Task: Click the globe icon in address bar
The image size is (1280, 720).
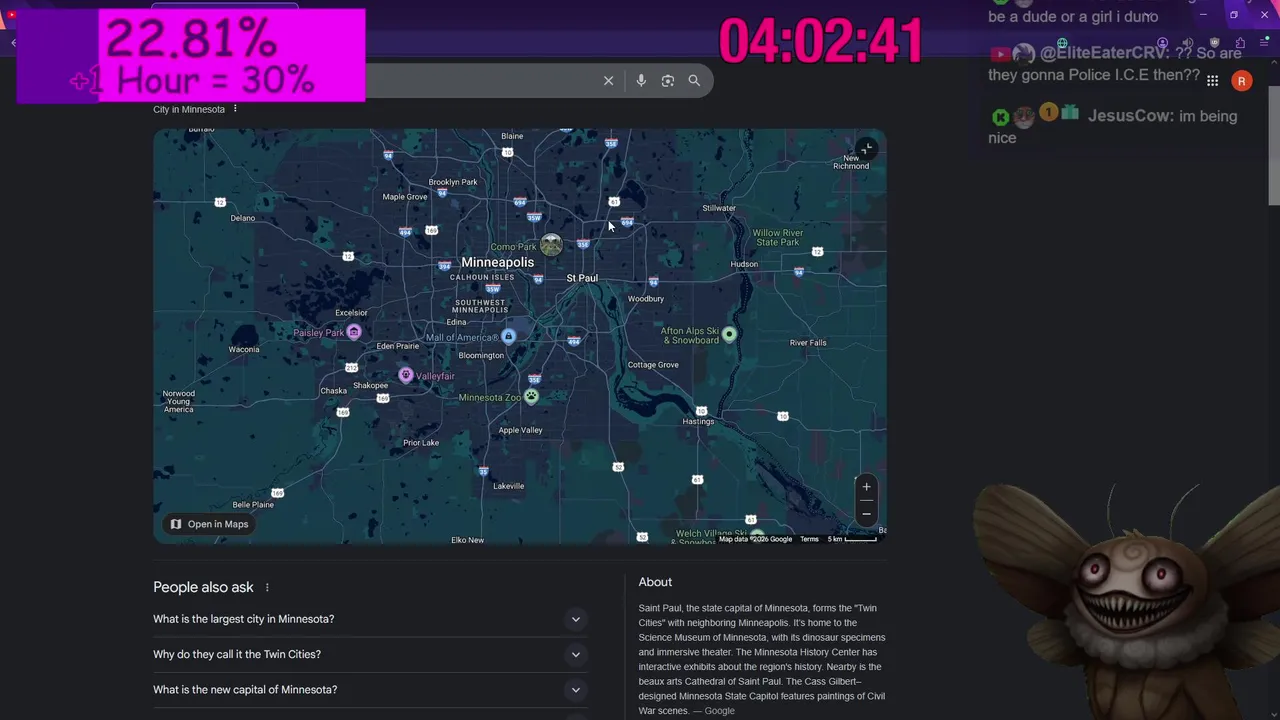Action: 1061,43
